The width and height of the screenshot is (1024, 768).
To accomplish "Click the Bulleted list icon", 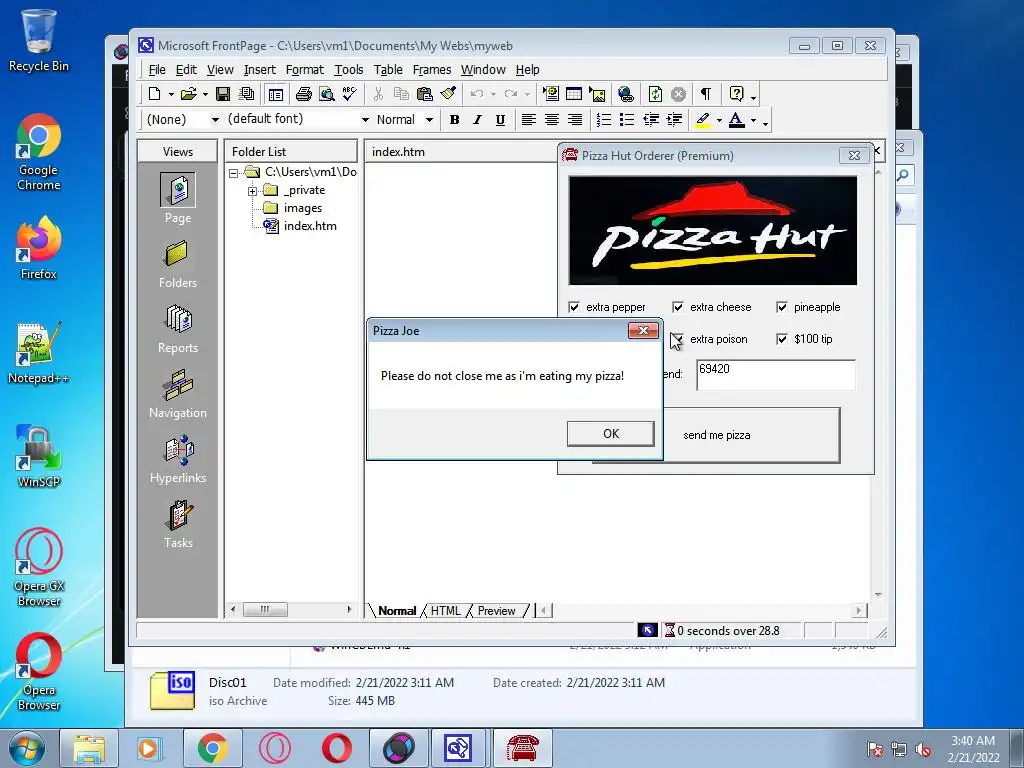I will pyautogui.click(x=627, y=120).
